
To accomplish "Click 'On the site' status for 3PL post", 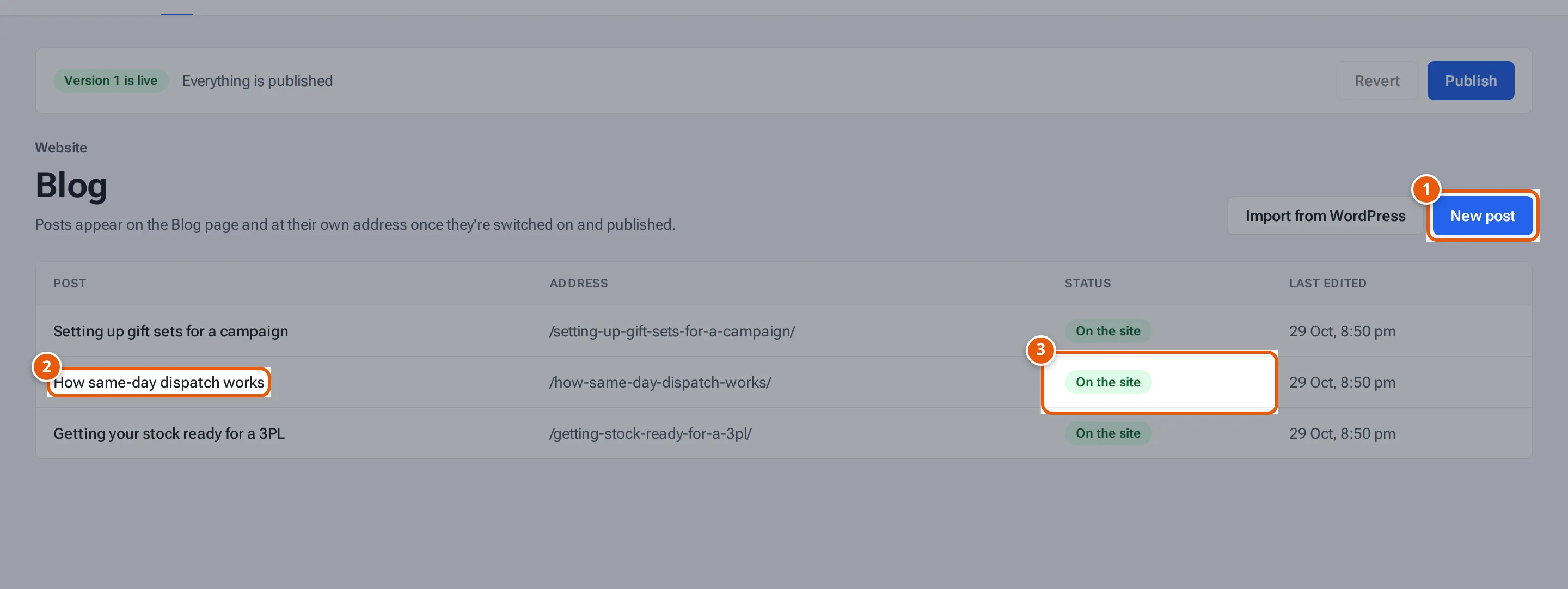I will [1107, 433].
